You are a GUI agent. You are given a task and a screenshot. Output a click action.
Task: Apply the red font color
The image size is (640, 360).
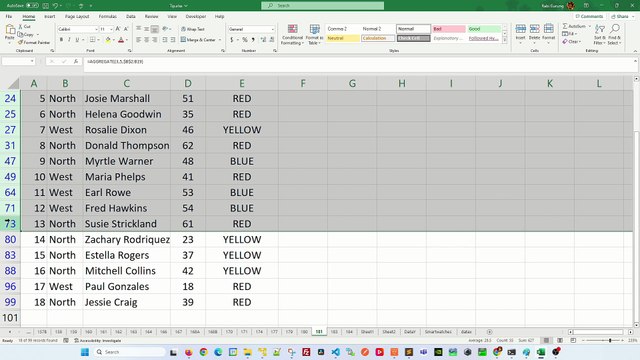click(x=121, y=40)
